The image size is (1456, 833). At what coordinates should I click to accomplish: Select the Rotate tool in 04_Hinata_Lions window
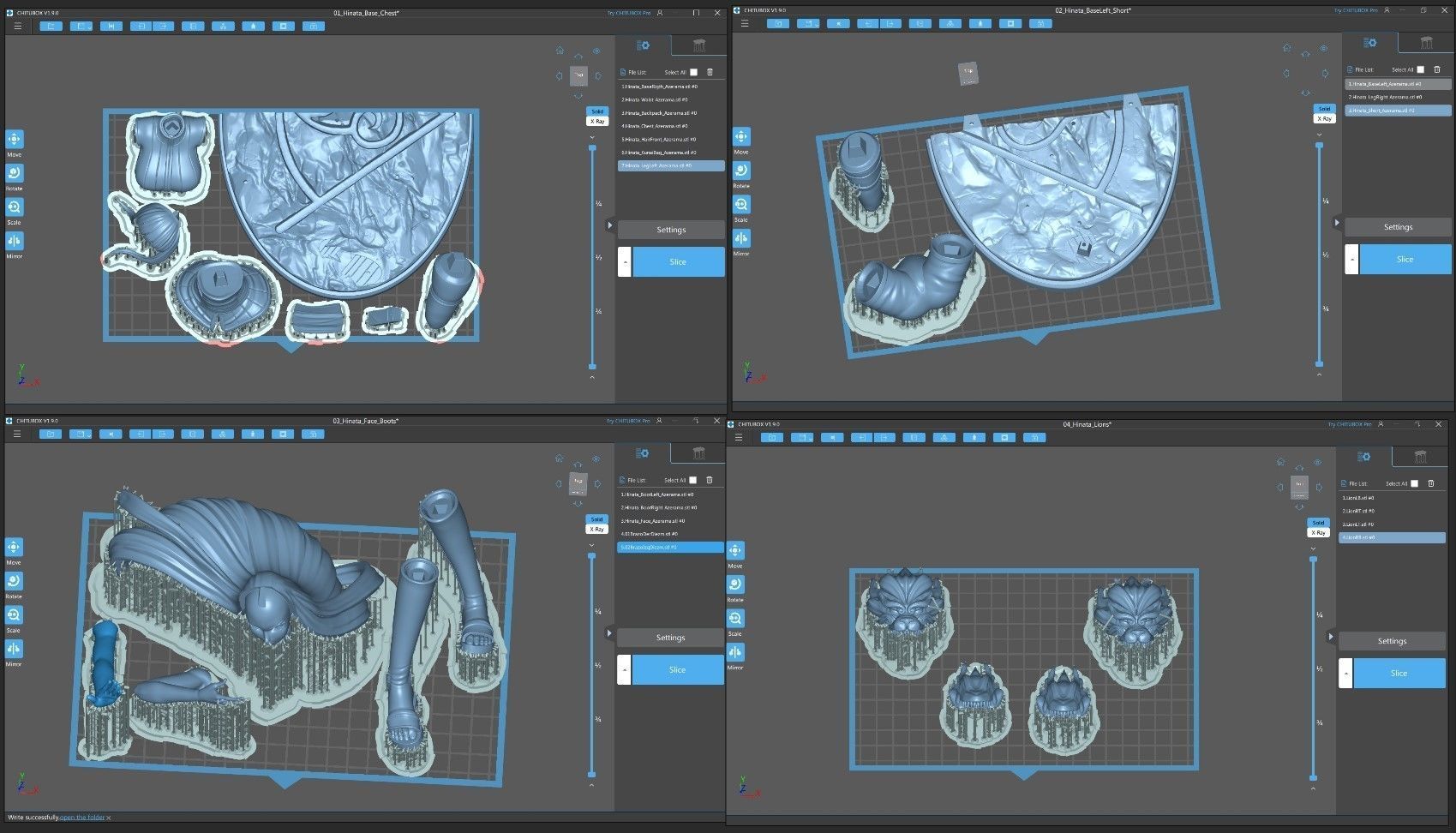click(735, 584)
